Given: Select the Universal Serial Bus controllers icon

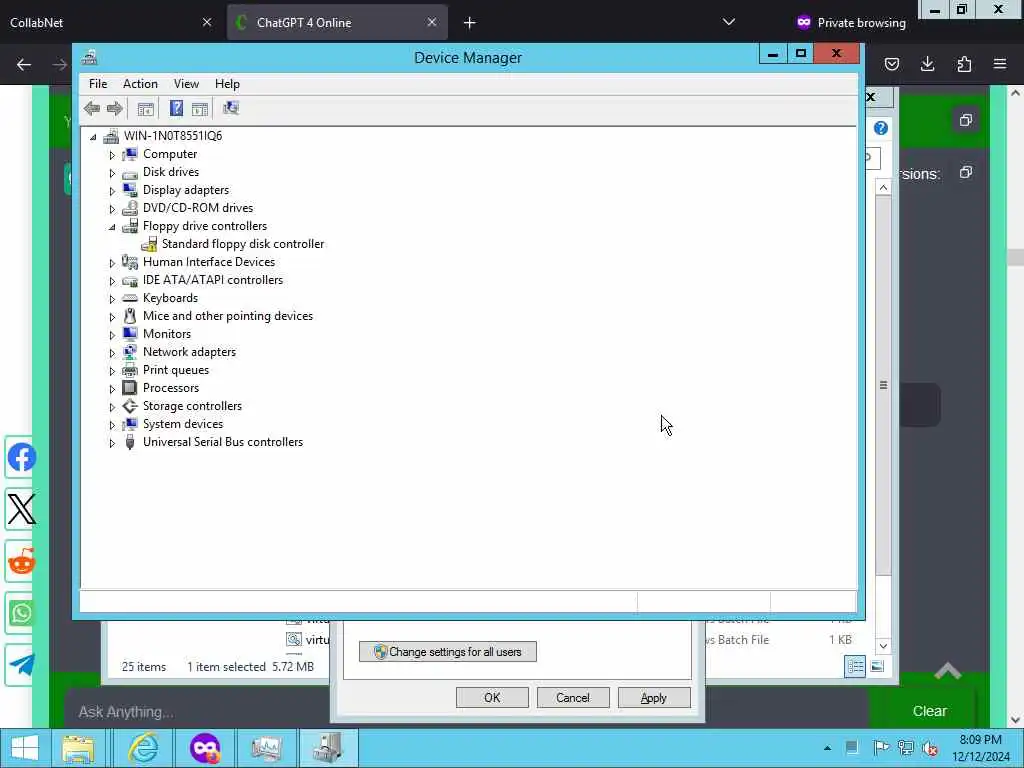Looking at the screenshot, I should pos(130,442).
